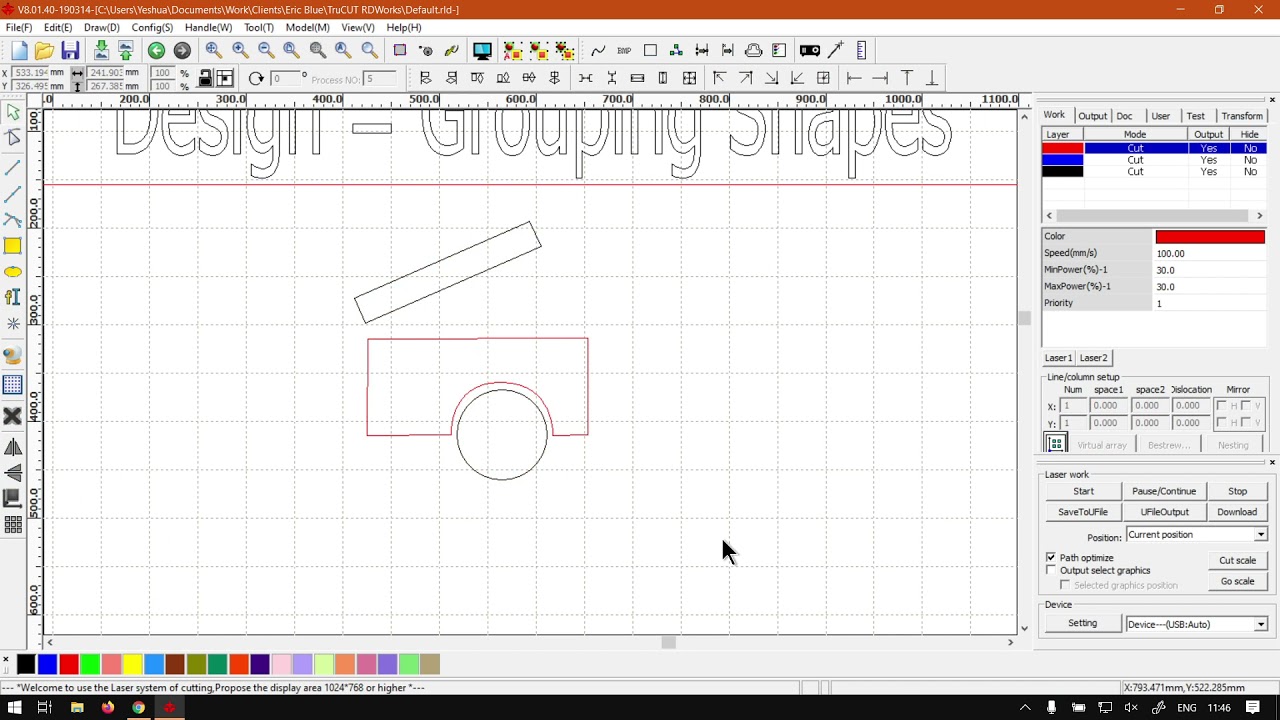This screenshot has width=1280, height=720.
Task: Select the Text tool
Action: click(13, 297)
